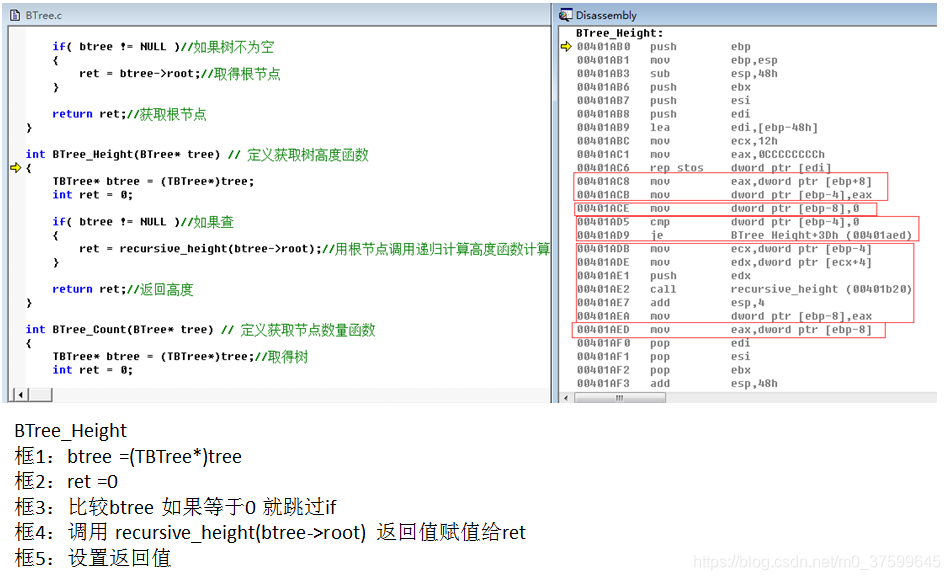Viewport: 950px width, 580px height.
Task: Click left scroll arrow in Disassembly window
Action: pos(566,398)
